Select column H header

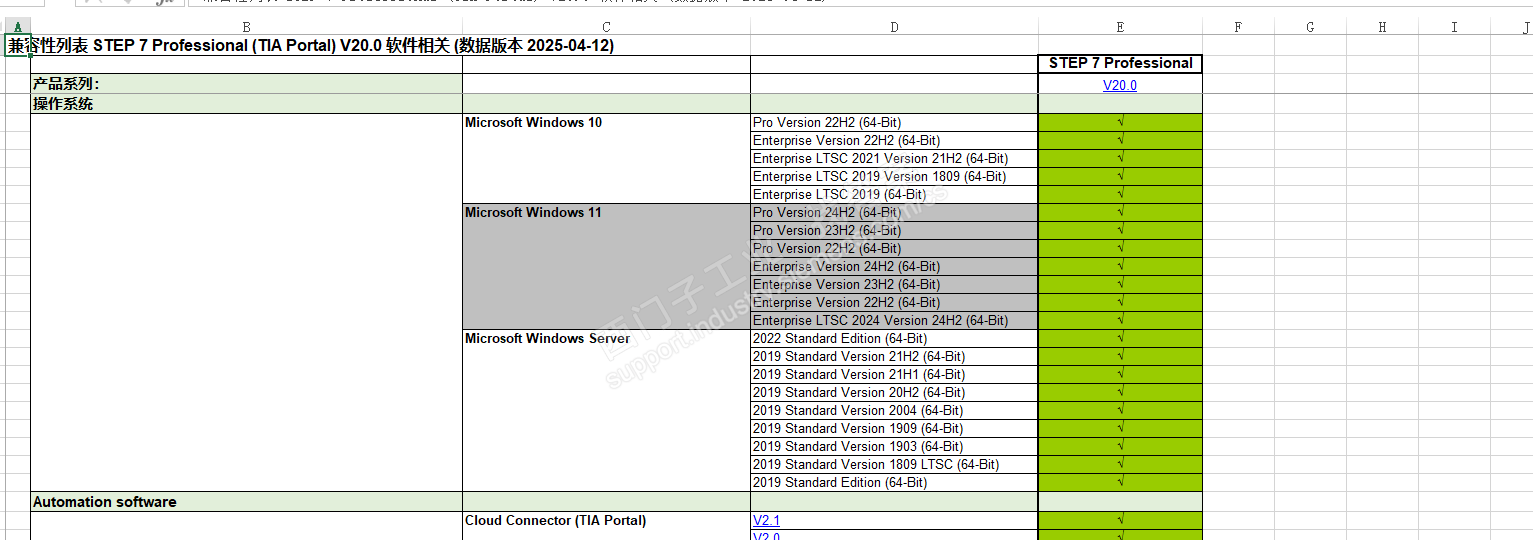tap(1382, 27)
